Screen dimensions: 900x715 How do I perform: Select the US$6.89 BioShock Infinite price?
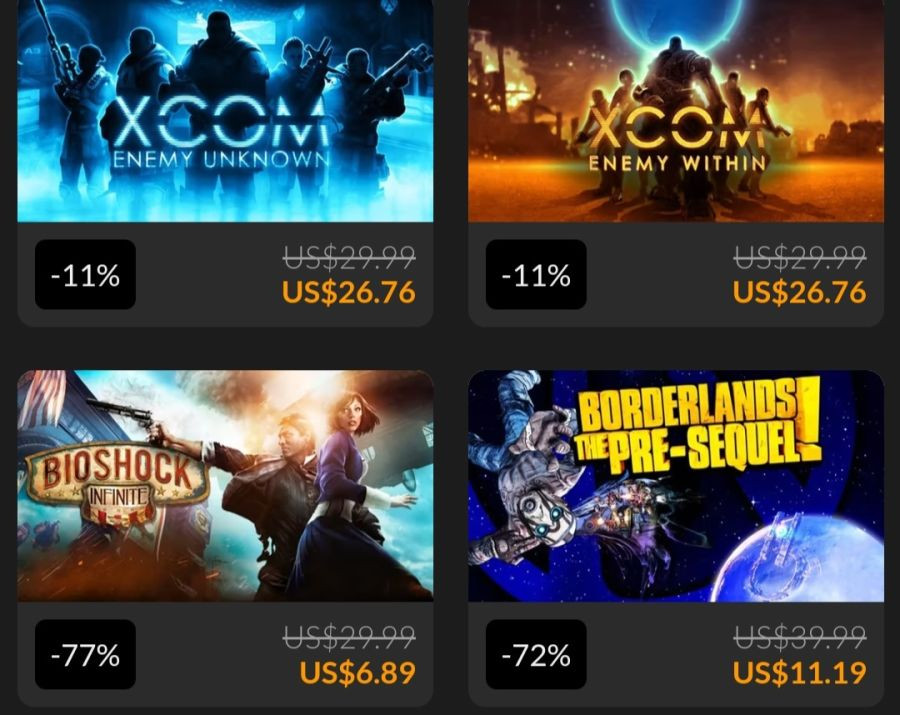[358, 673]
